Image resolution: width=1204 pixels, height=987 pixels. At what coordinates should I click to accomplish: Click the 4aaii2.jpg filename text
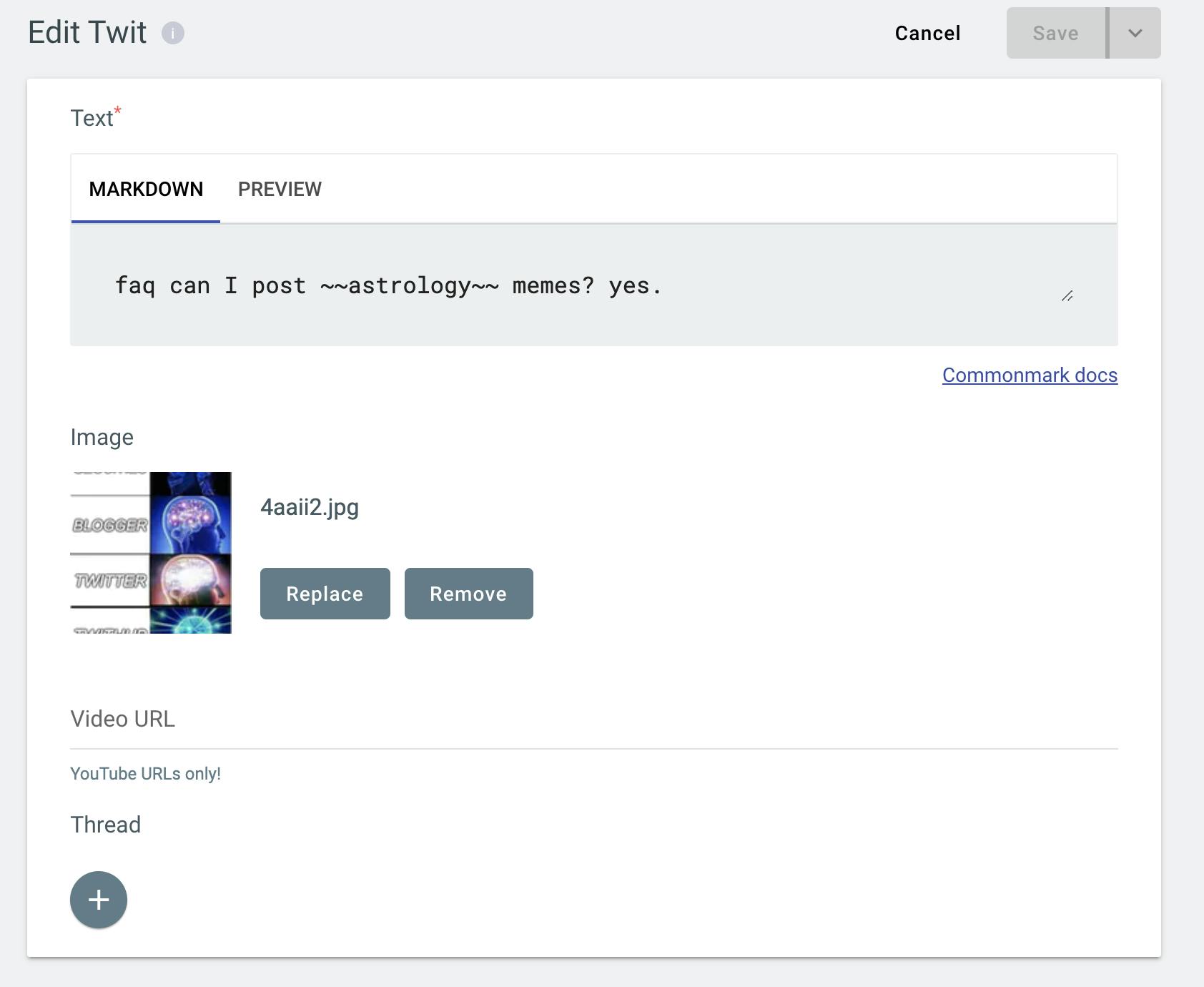pos(310,507)
